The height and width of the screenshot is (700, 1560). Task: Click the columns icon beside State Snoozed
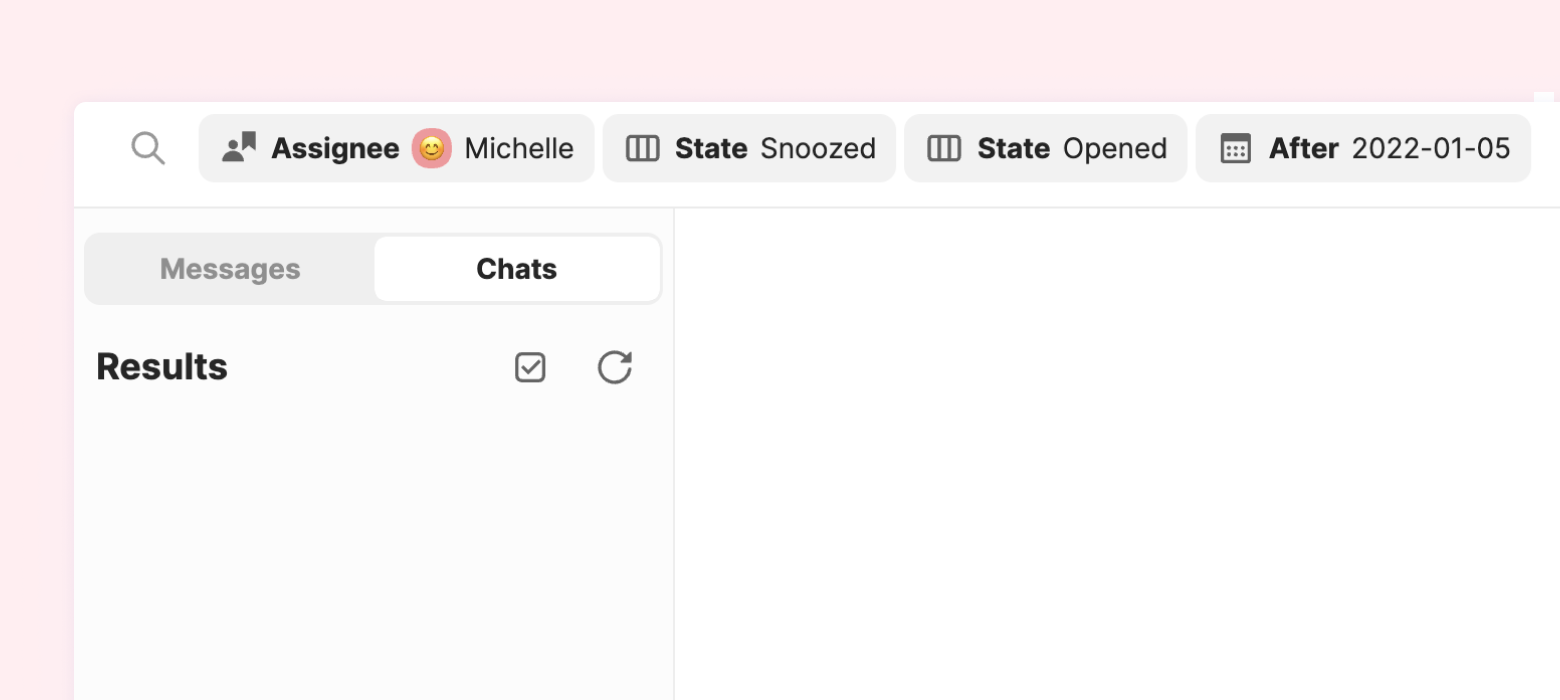tap(642, 148)
